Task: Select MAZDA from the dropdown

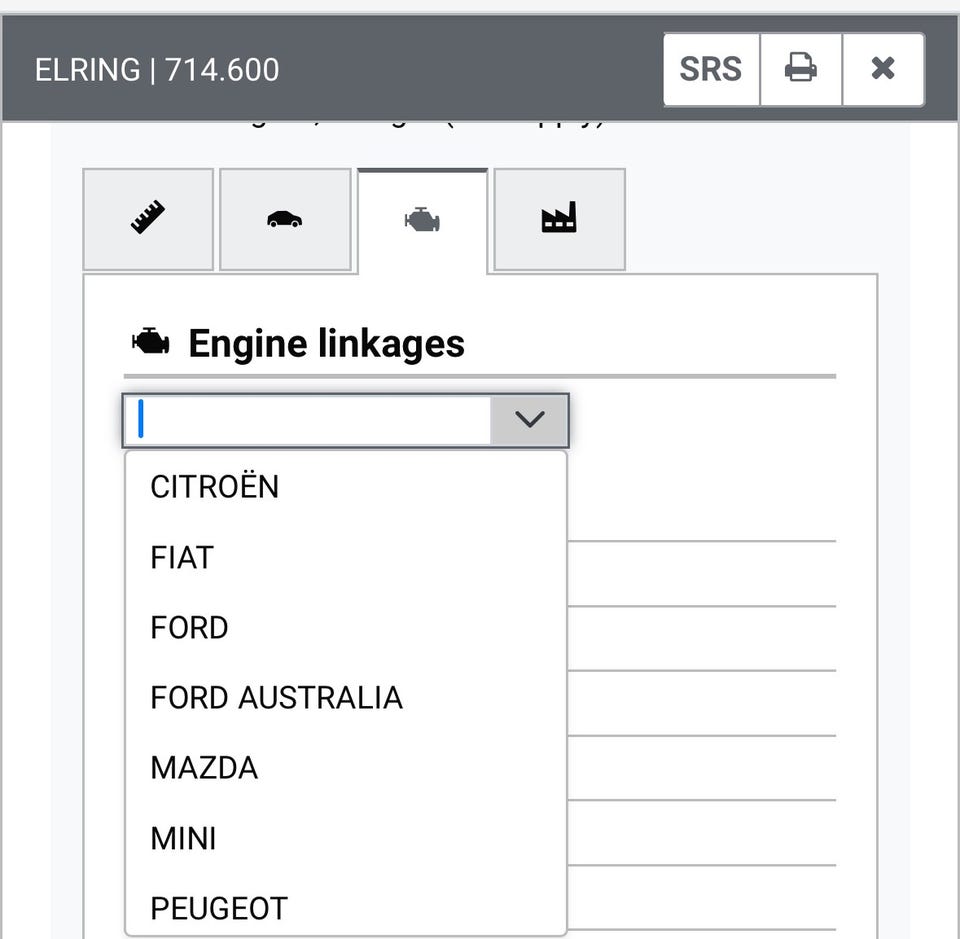Action: click(346, 768)
